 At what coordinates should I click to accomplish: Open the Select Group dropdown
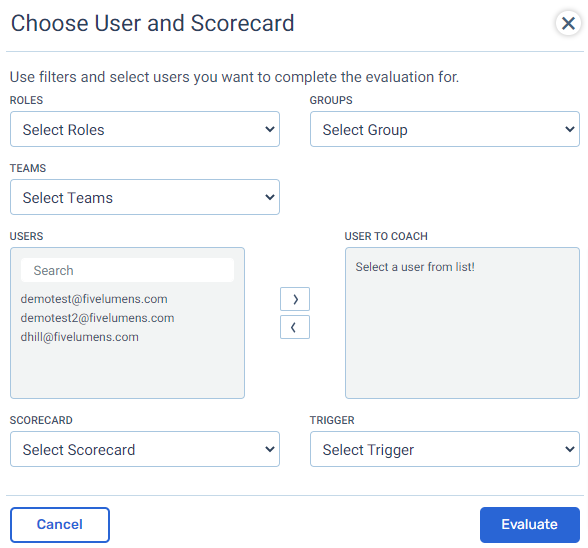click(445, 129)
